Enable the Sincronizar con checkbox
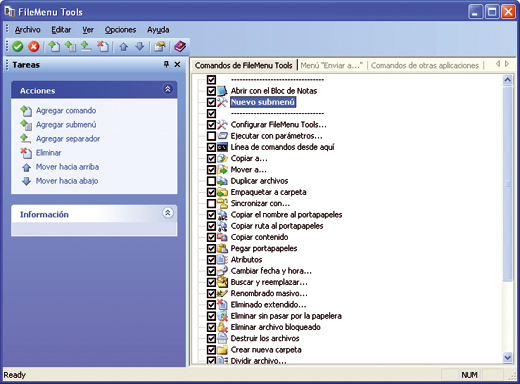520x384 pixels. pyautogui.click(x=211, y=203)
